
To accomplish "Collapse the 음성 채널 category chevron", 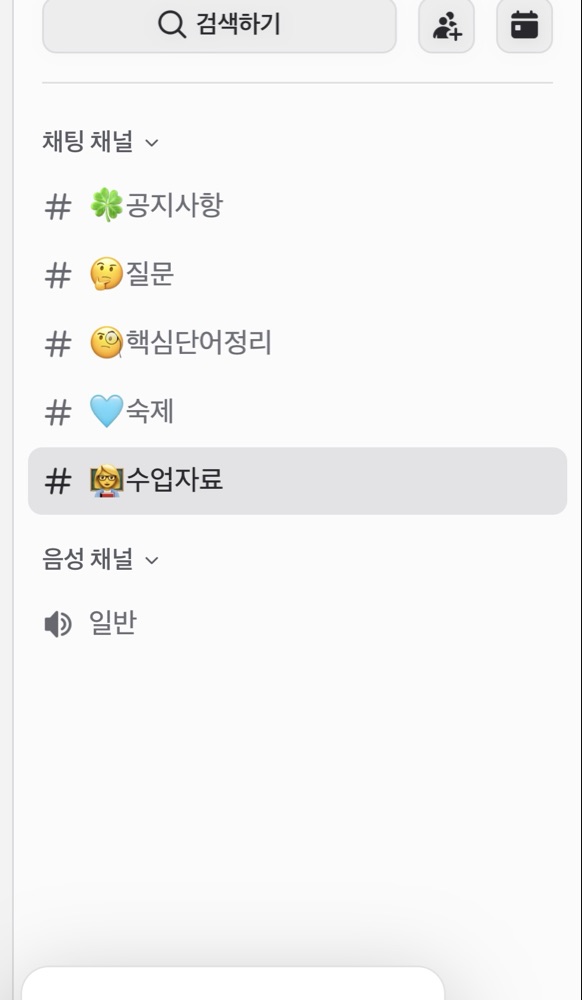I will click(151, 561).
